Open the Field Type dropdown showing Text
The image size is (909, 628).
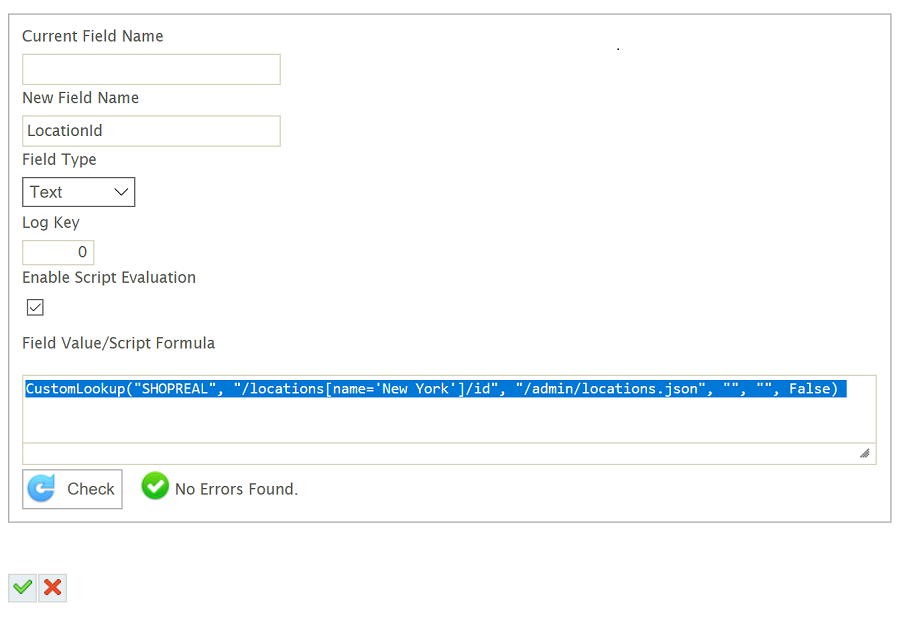tap(78, 192)
